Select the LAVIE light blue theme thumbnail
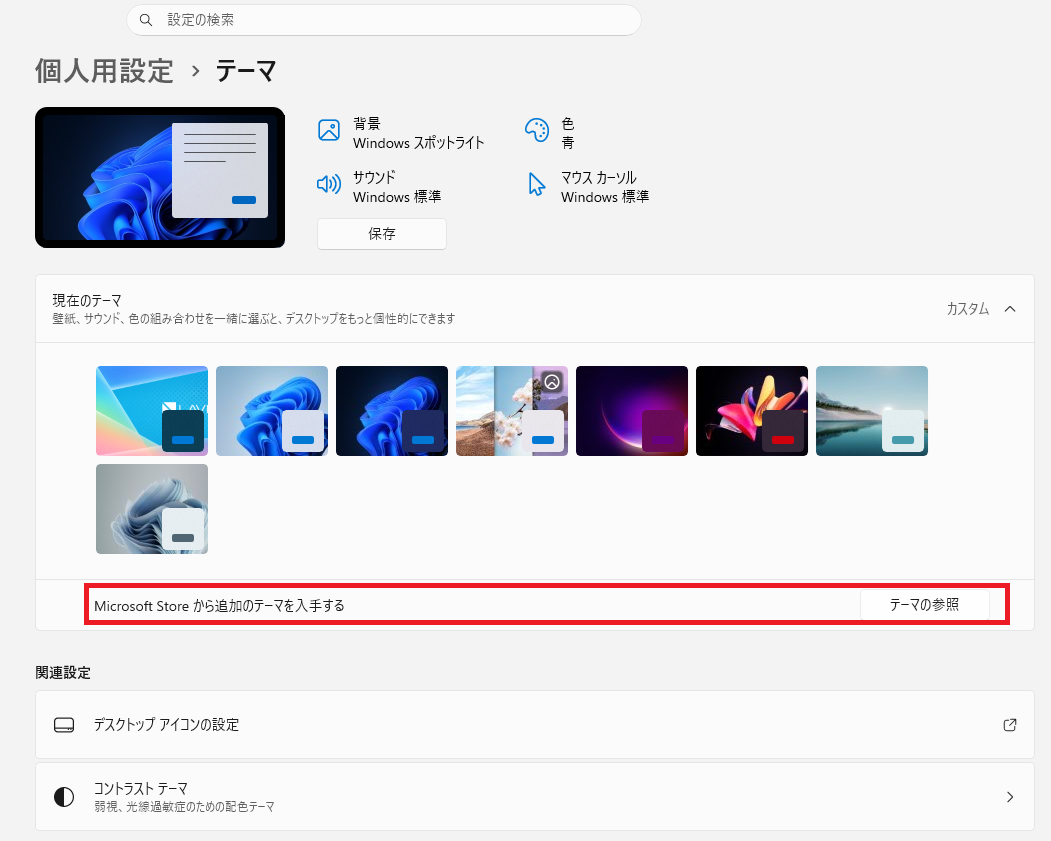The image size is (1051, 841). coord(152,411)
